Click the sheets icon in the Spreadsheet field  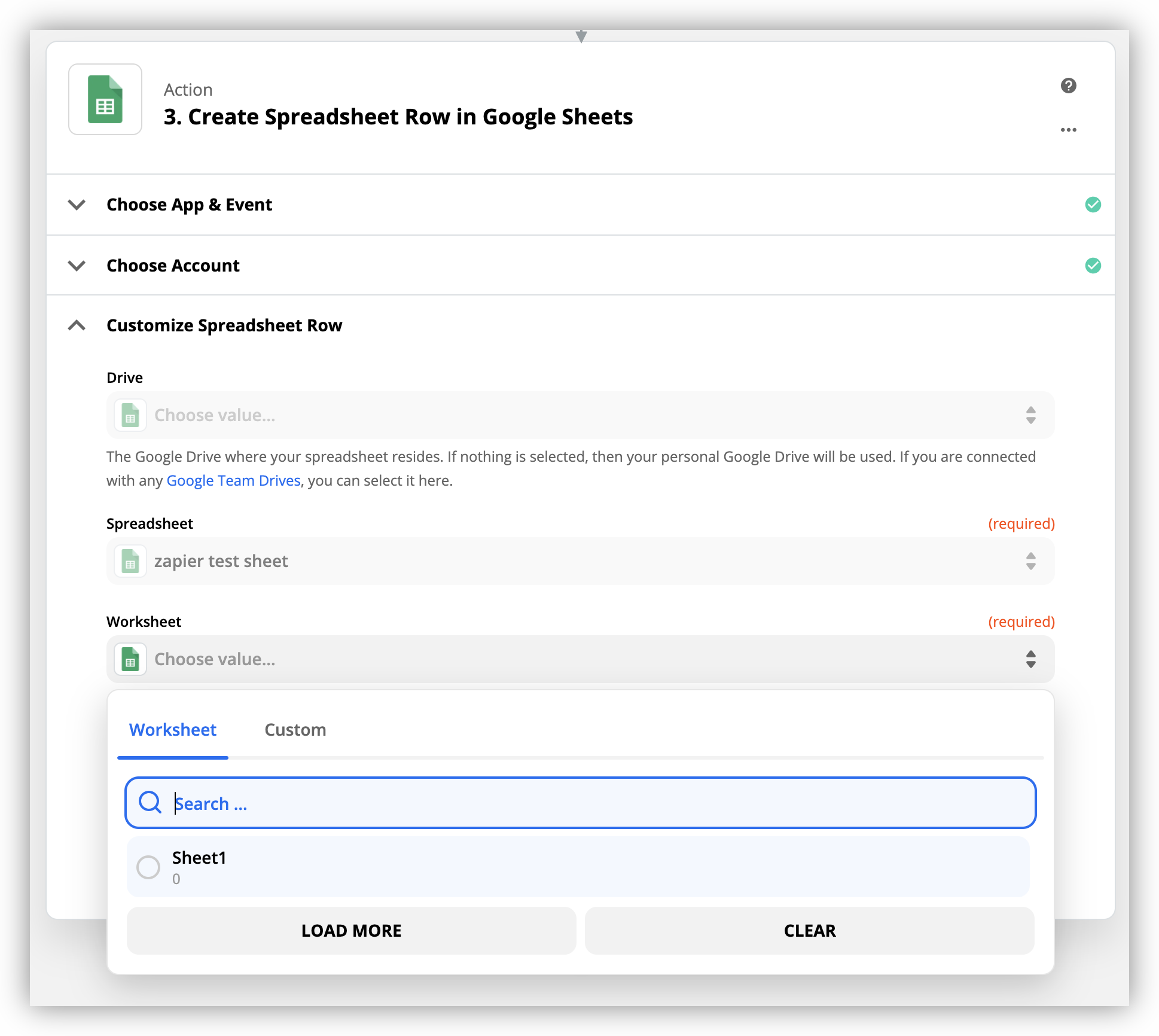click(130, 561)
